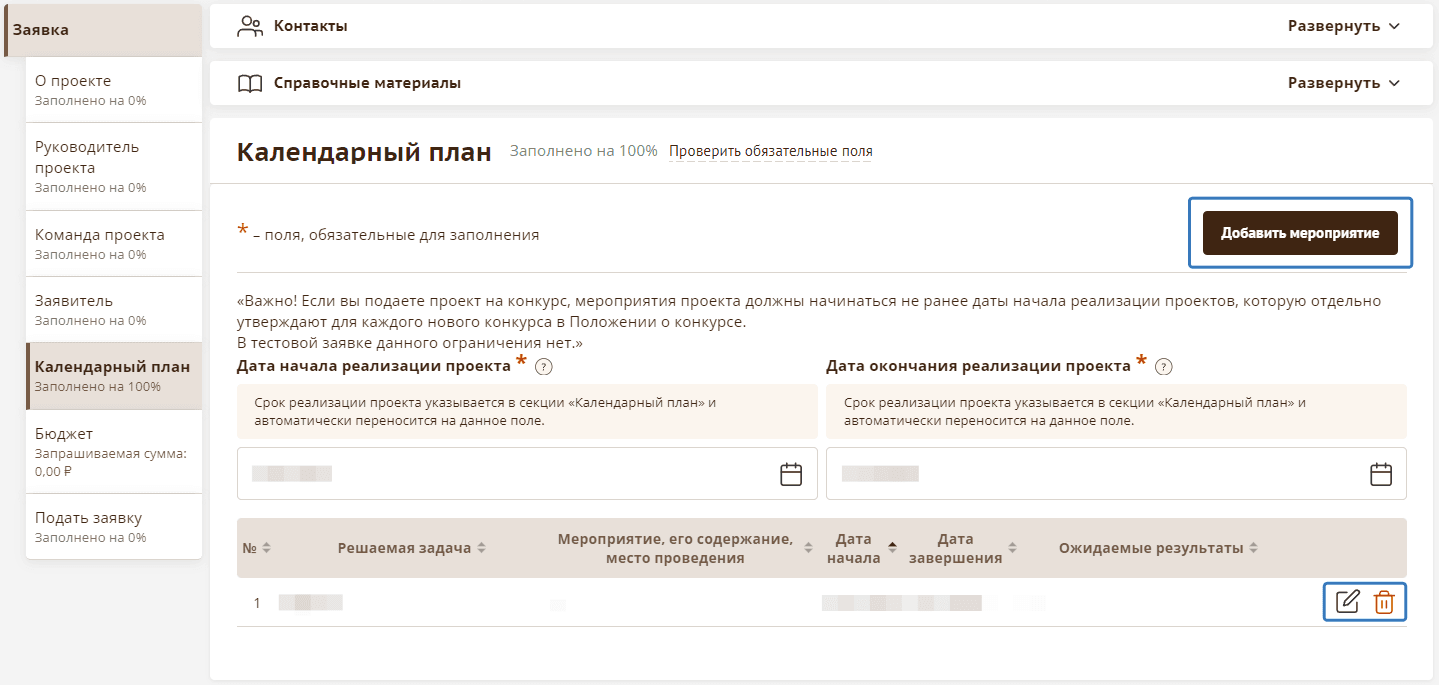Open calendar picker for project start date
This screenshot has height=685, width=1439.
[791, 474]
